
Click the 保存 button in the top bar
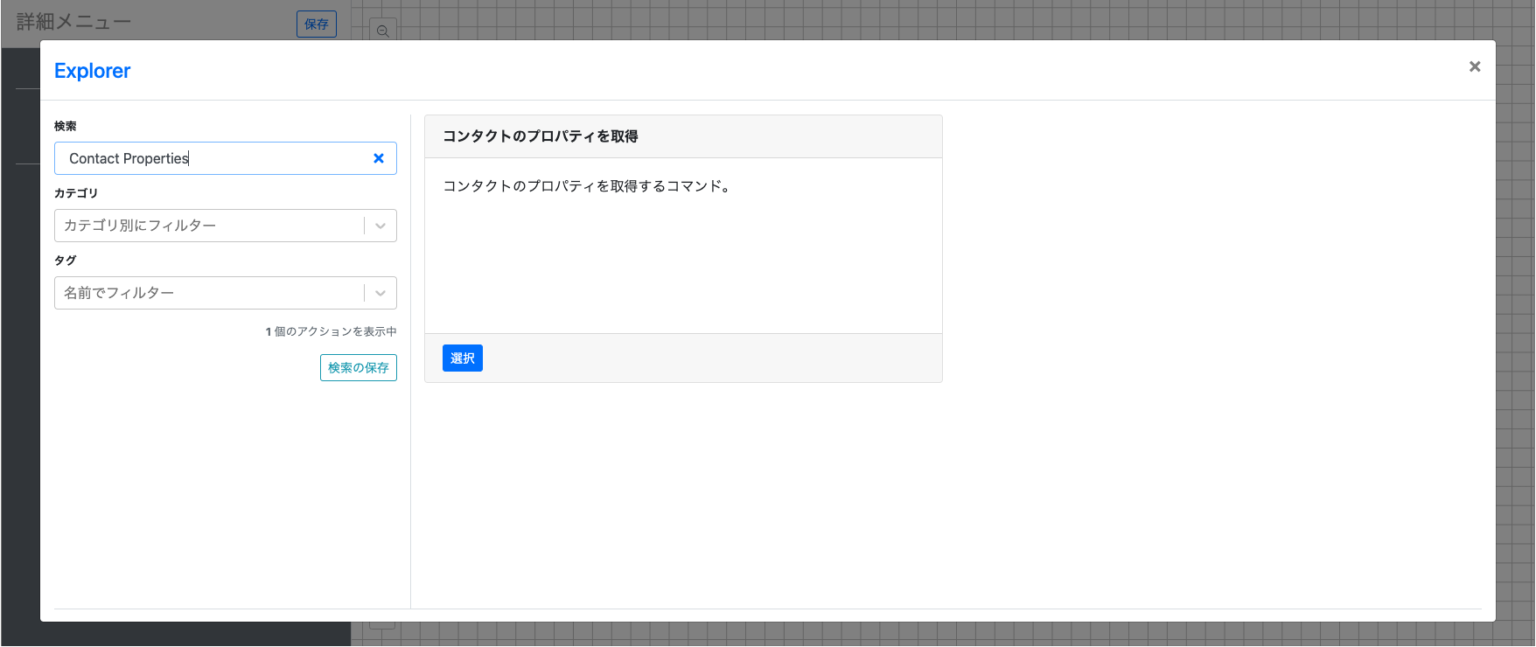tap(316, 24)
